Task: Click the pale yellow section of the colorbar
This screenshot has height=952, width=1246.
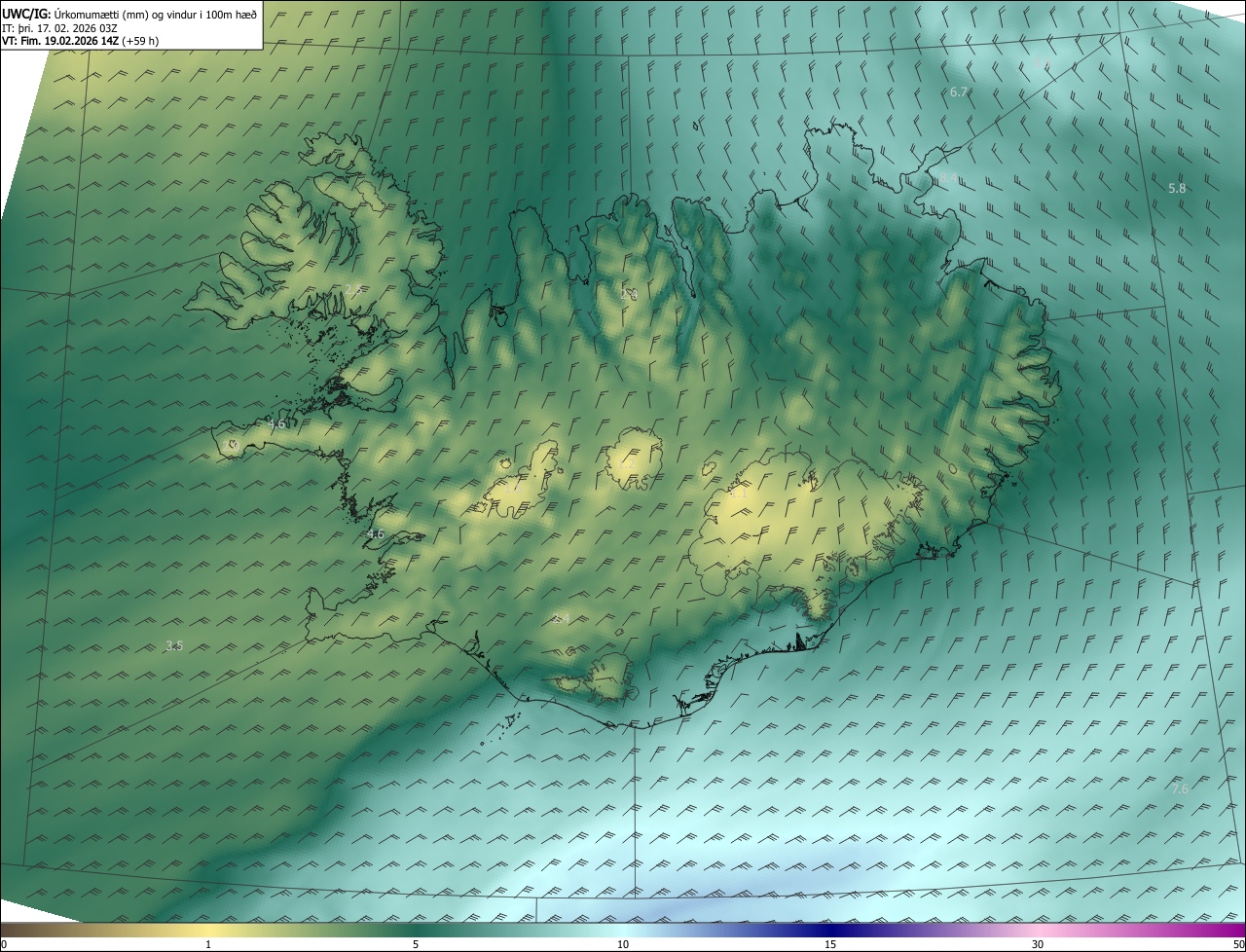Action: click(208, 931)
